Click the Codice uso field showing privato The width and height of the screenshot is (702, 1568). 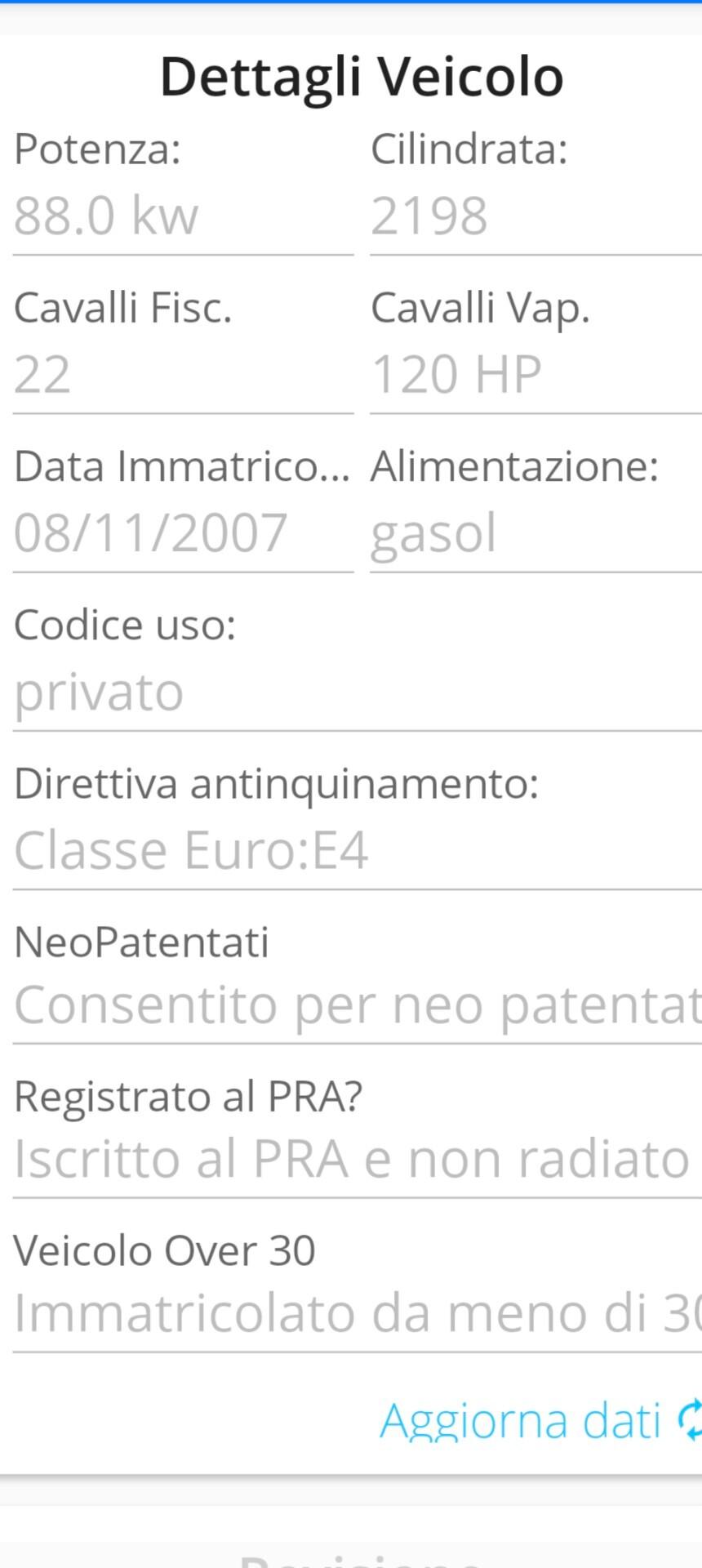[x=351, y=690]
